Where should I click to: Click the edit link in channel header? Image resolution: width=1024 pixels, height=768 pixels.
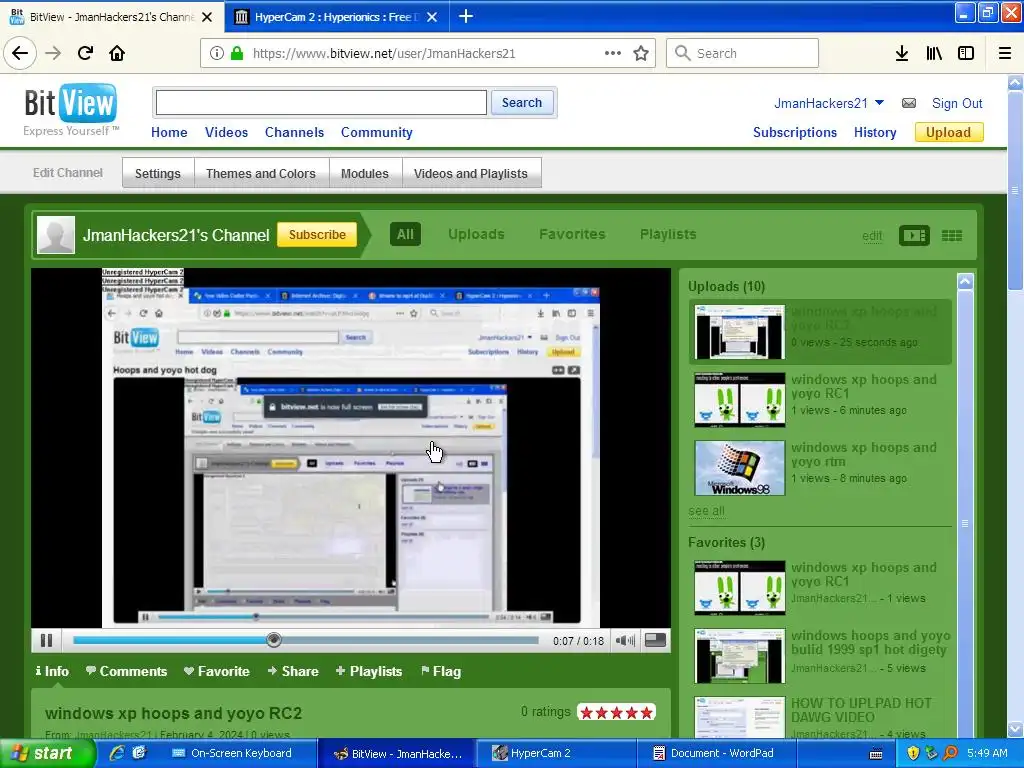coord(872,236)
